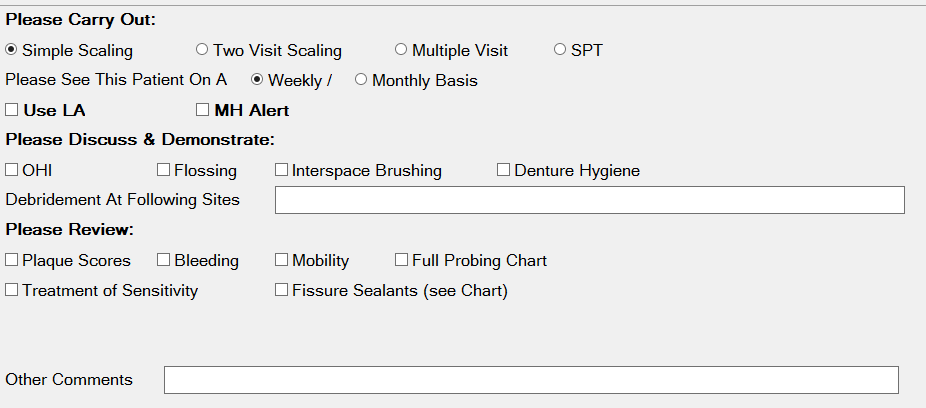
Task: Select the Simple Scaling radio option
Action: point(12,50)
